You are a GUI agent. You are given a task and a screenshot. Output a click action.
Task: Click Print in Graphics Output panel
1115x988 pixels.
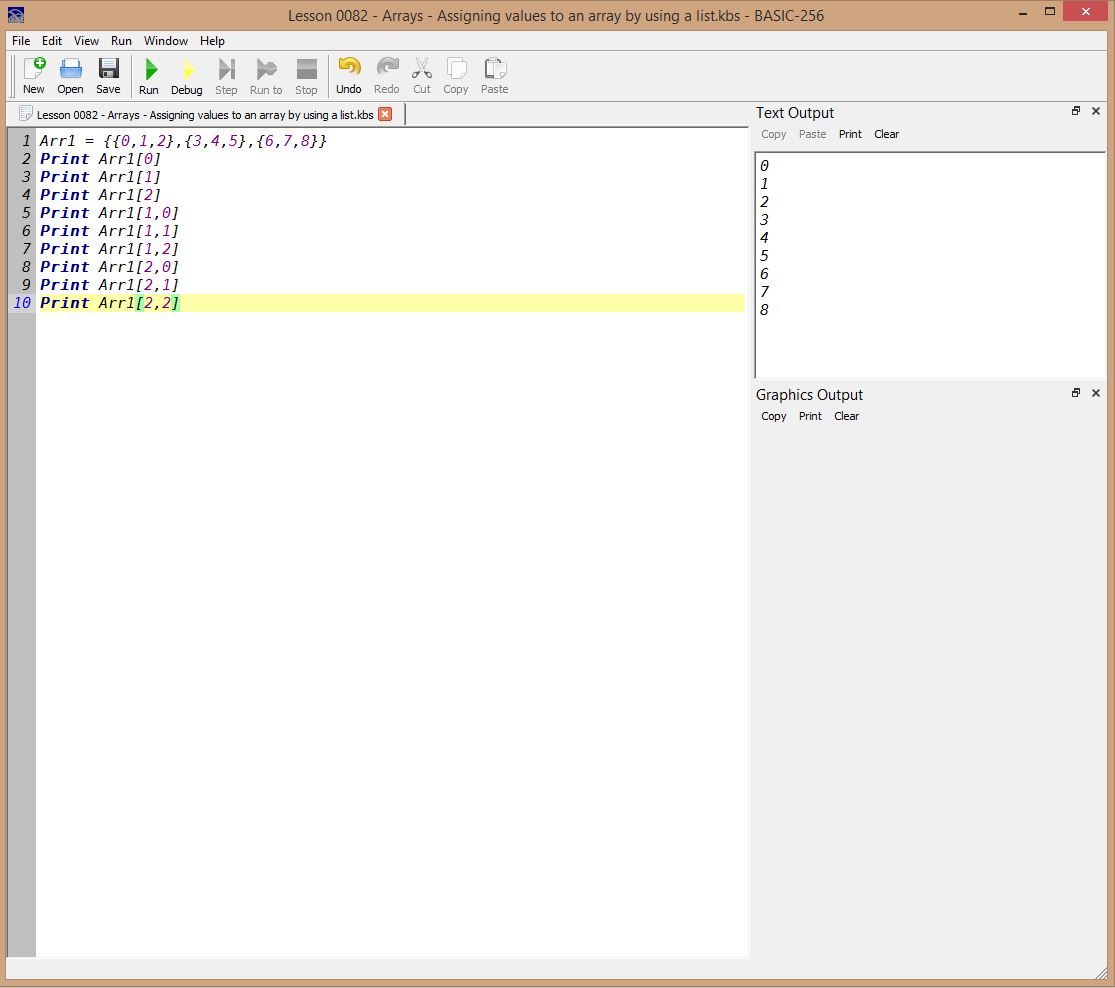(810, 416)
